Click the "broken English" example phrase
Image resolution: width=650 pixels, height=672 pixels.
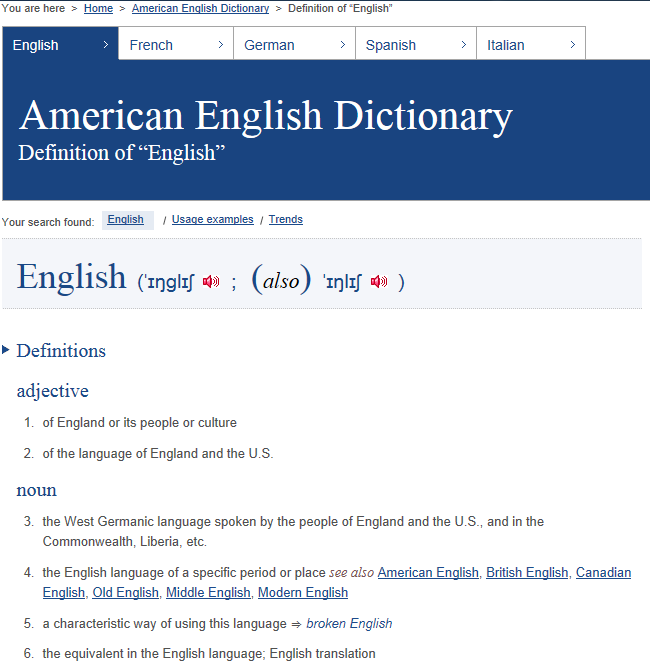point(349,624)
